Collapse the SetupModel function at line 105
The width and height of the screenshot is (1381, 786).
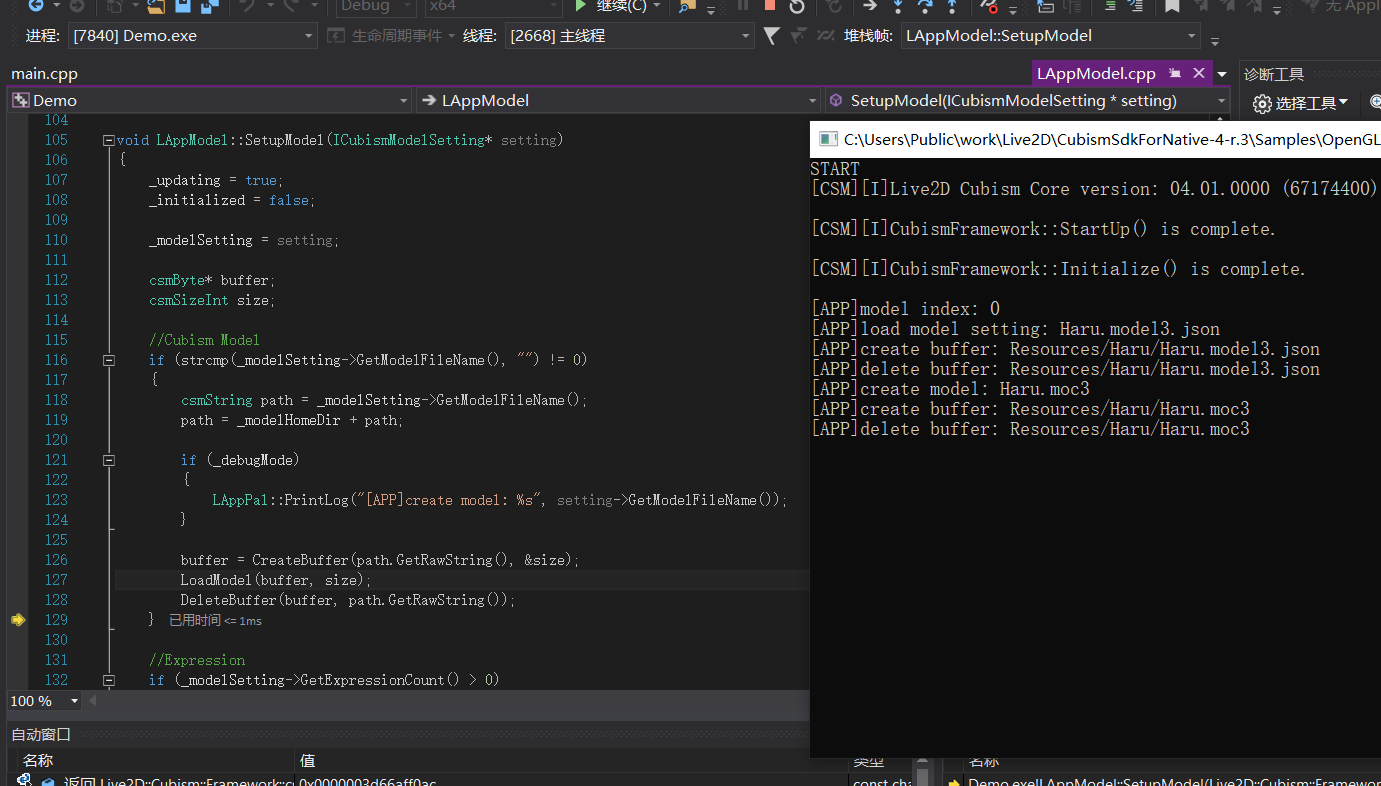point(108,140)
